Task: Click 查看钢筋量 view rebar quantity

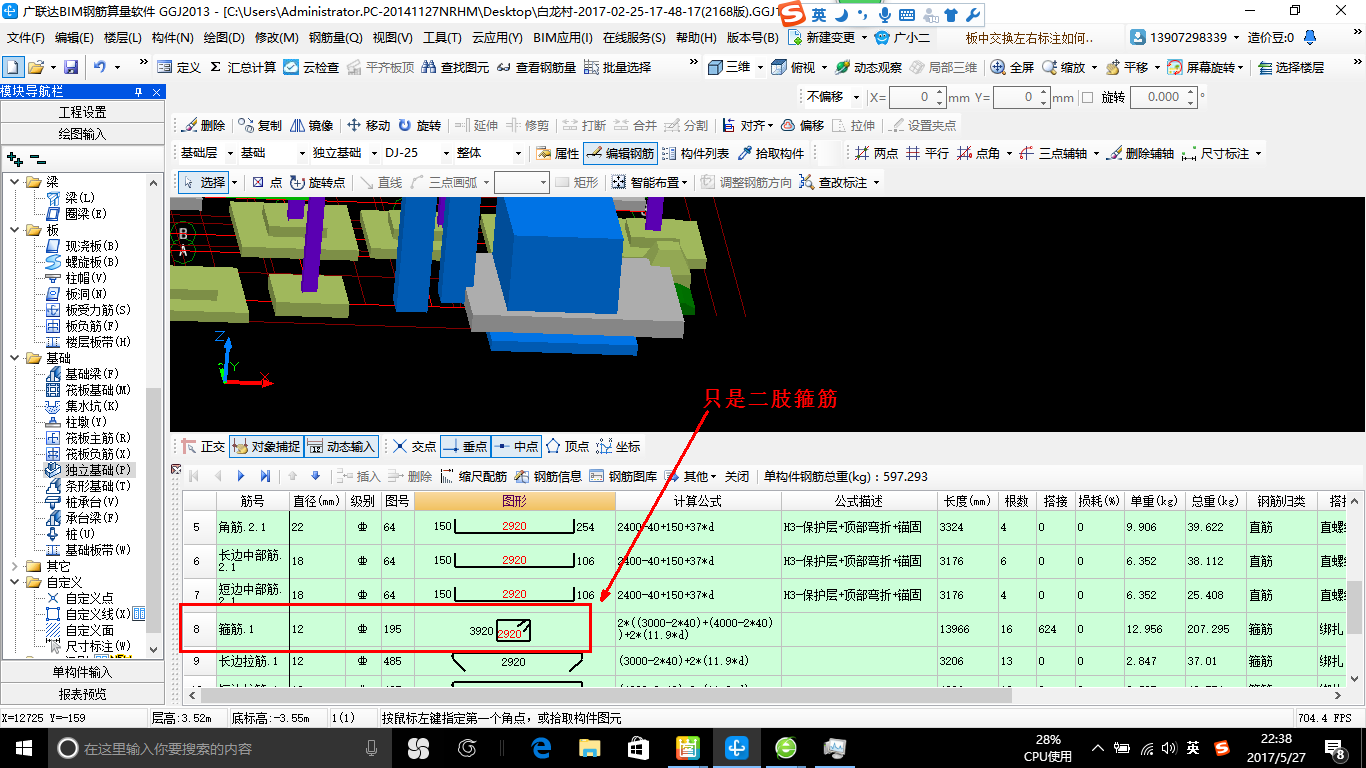Action: click(536, 67)
